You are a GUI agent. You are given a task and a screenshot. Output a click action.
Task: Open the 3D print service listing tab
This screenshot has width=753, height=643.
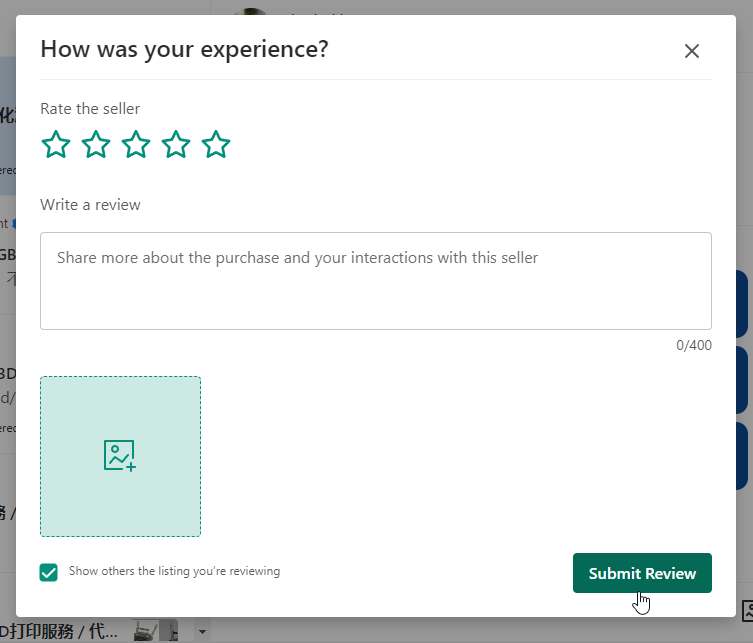click(x=60, y=631)
